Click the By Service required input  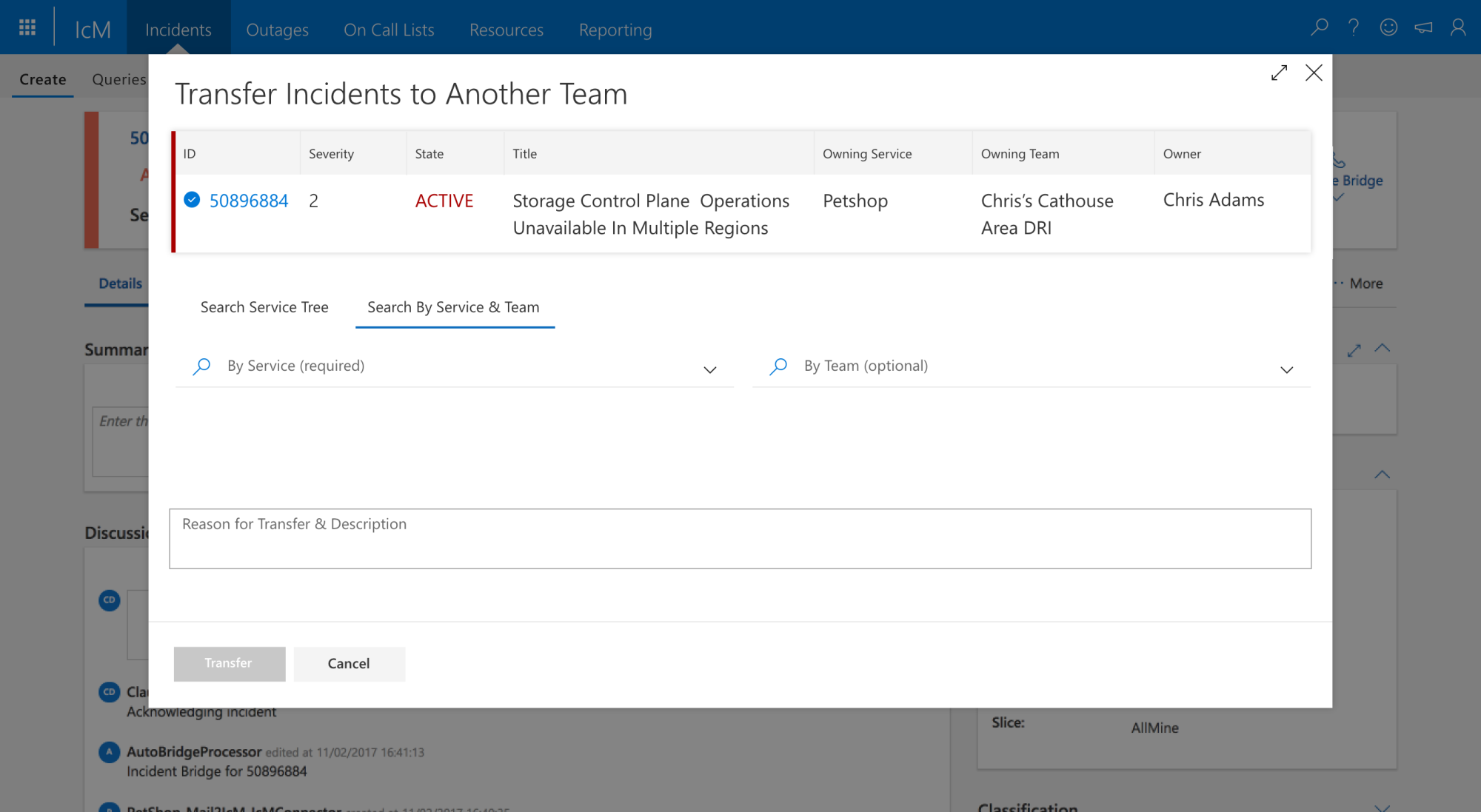(x=455, y=366)
